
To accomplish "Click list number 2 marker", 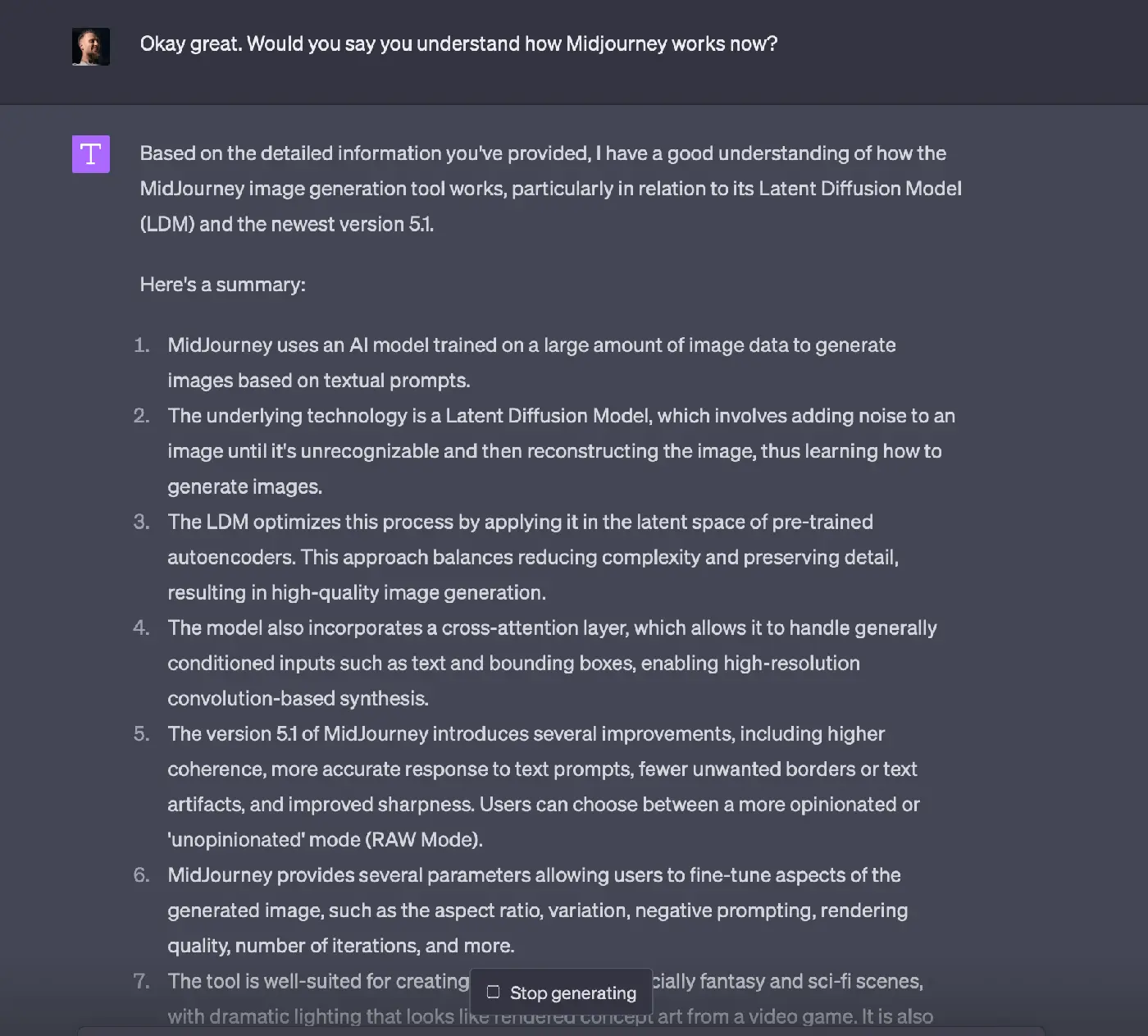I will point(142,416).
